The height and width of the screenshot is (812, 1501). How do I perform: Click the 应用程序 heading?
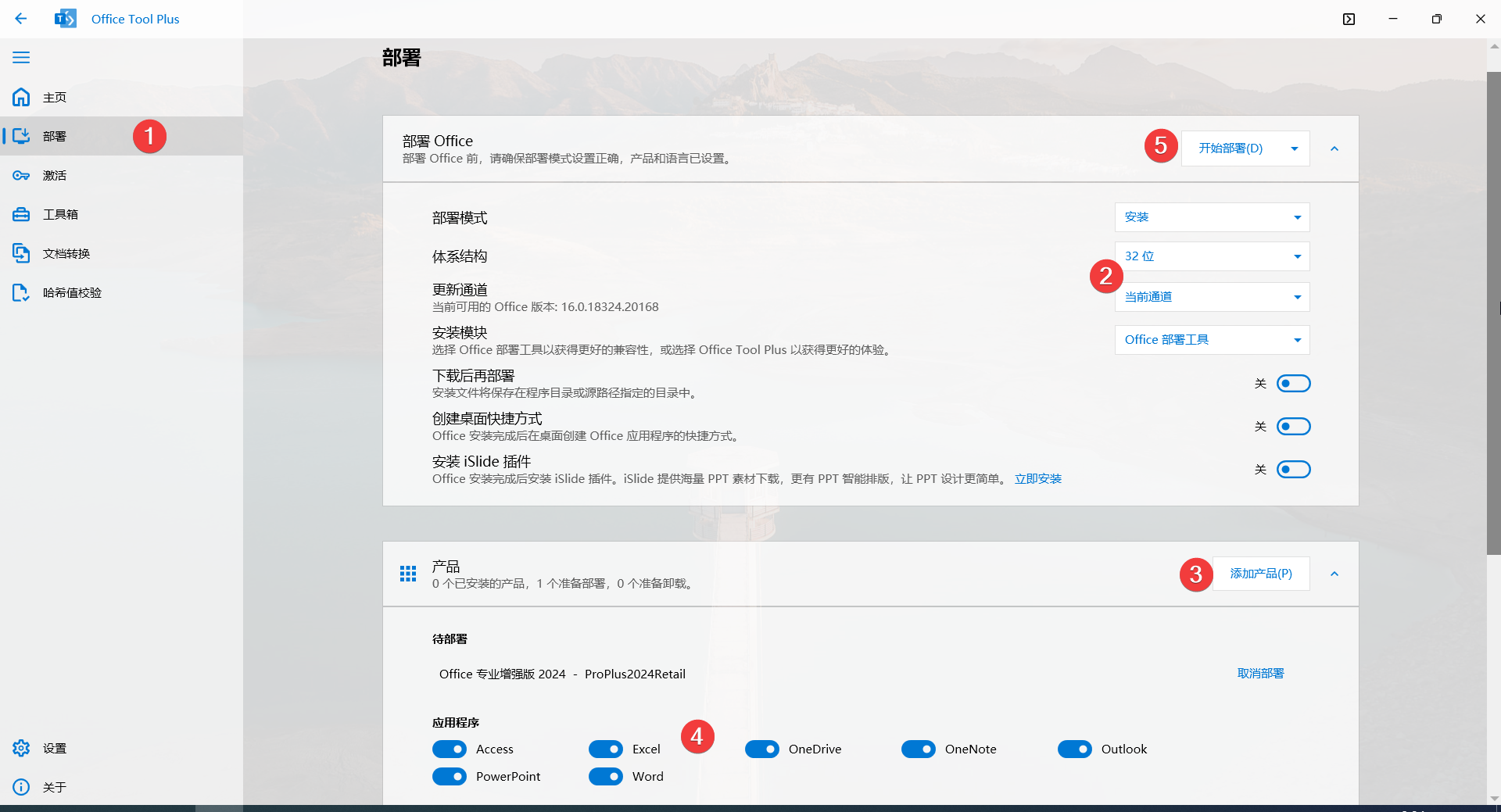(456, 723)
